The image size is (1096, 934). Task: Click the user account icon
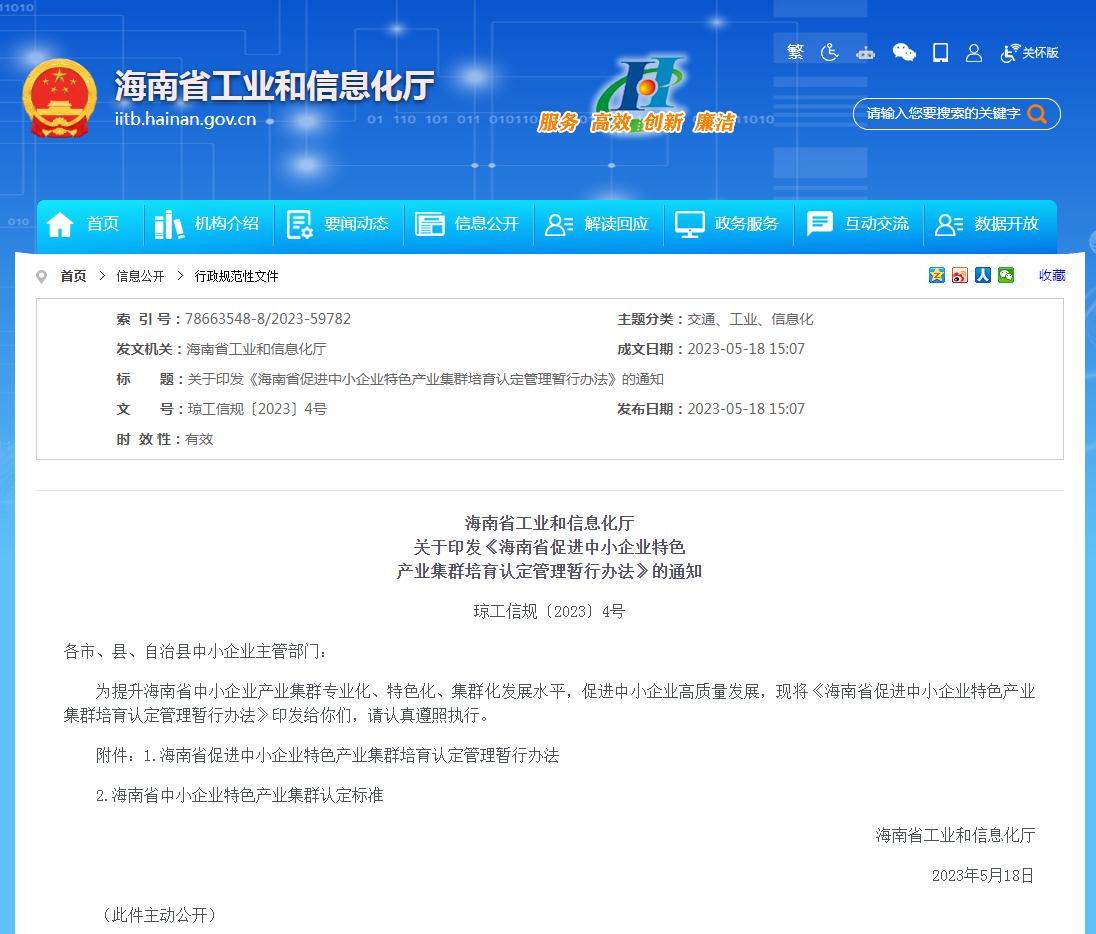(x=974, y=53)
